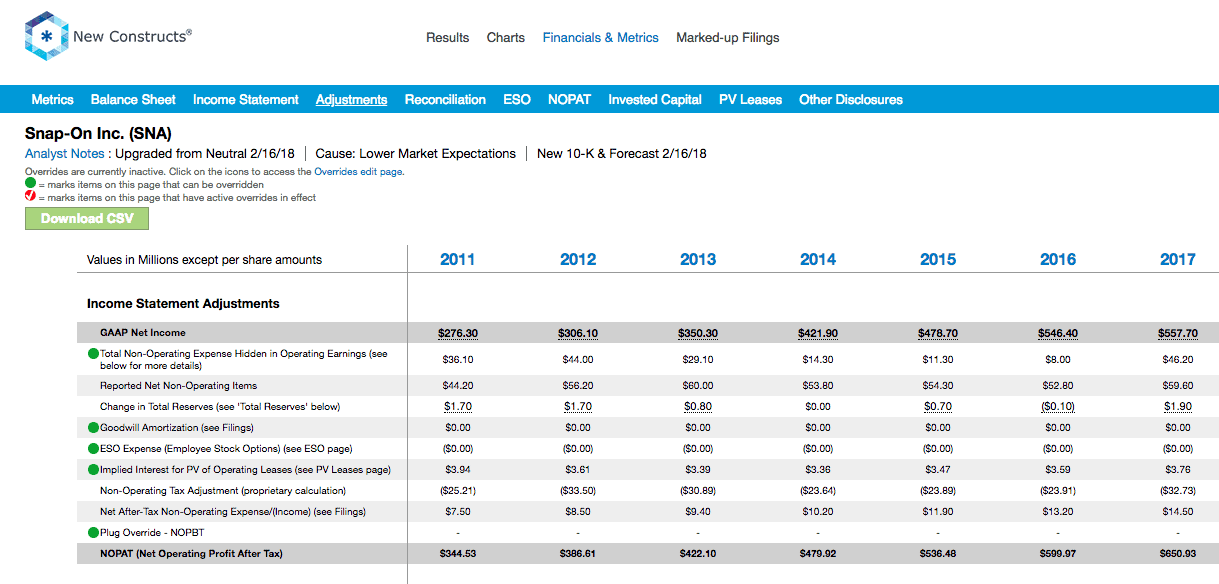Select the Adjustments tab
Image resolution: width=1219 pixels, height=584 pixels.
pyautogui.click(x=351, y=100)
